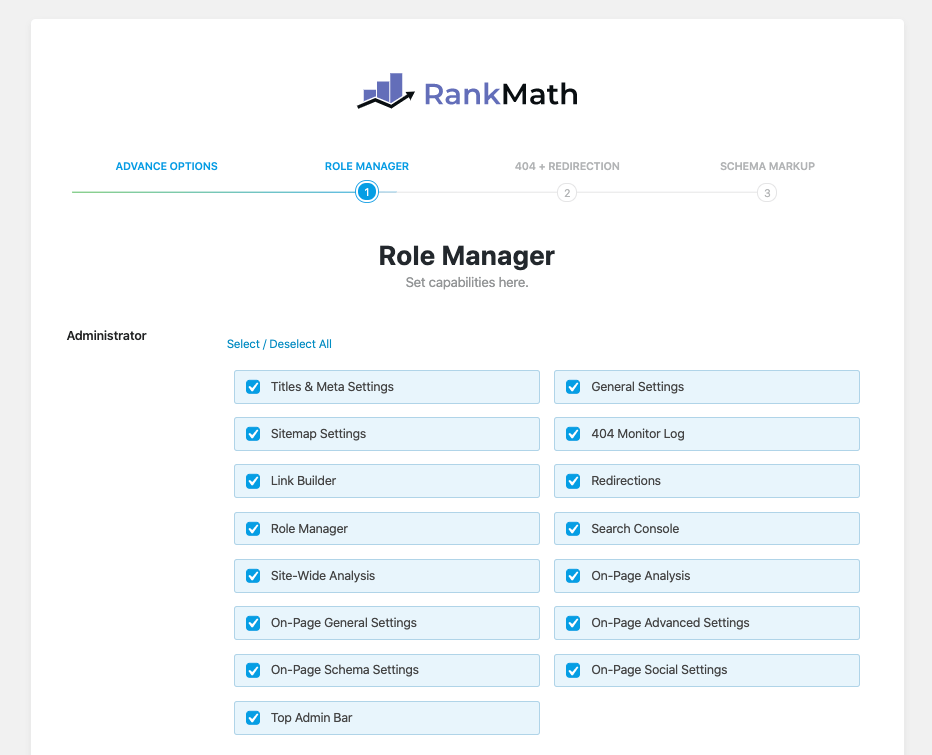Uncheck General Settings checkbox

pos(573,387)
